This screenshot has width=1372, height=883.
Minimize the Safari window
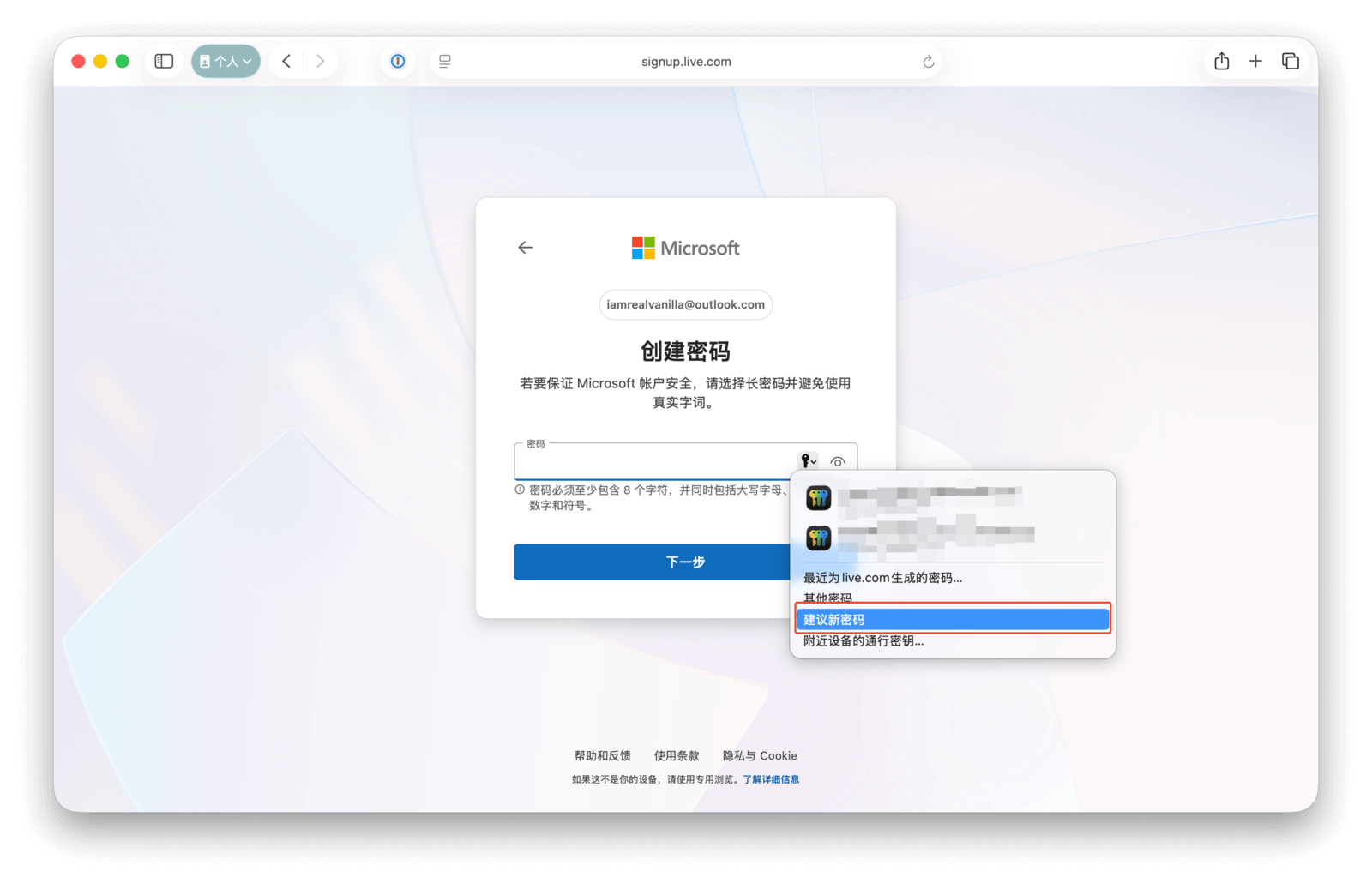click(x=100, y=61)
